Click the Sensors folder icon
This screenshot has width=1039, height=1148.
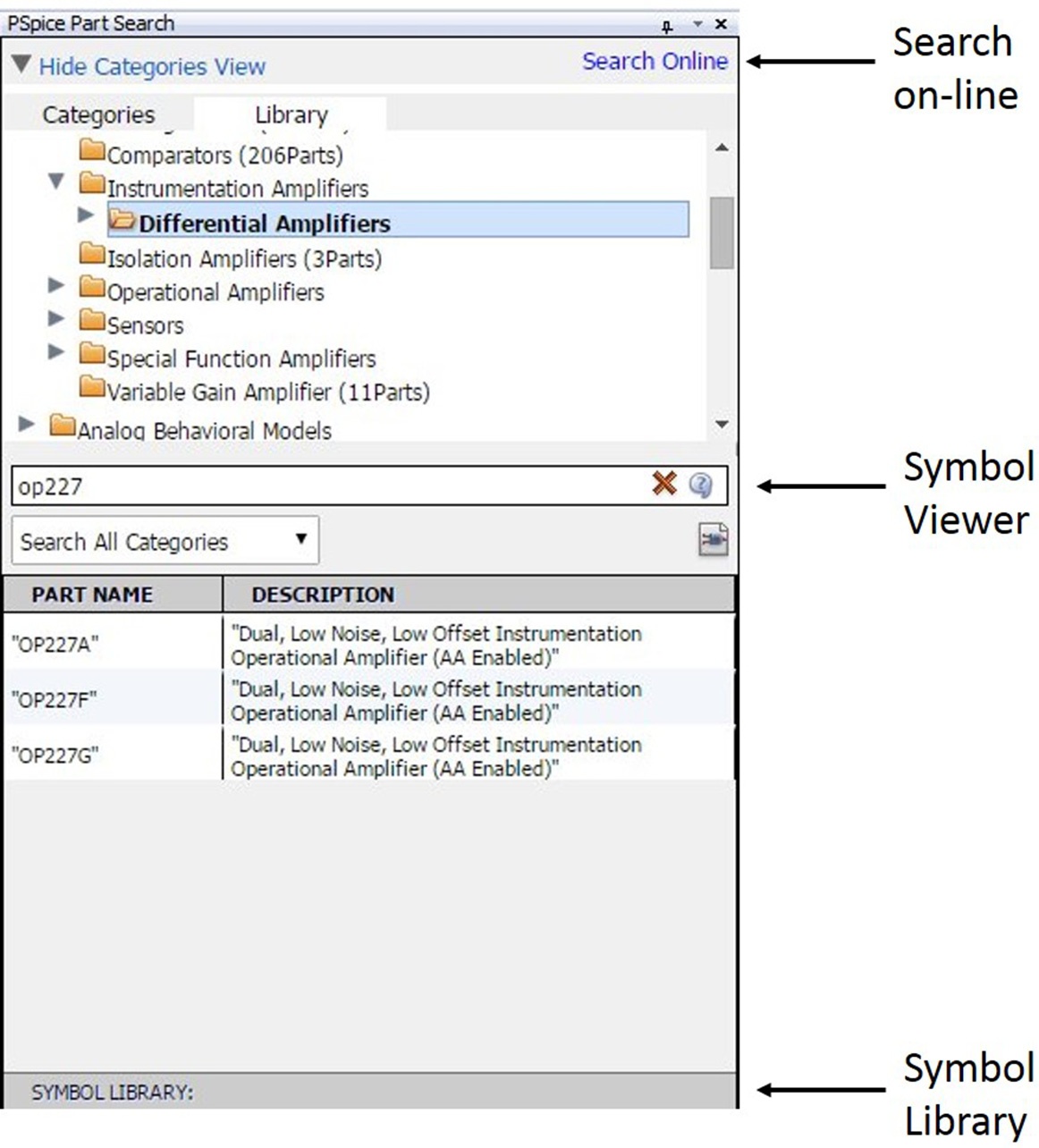92,322
